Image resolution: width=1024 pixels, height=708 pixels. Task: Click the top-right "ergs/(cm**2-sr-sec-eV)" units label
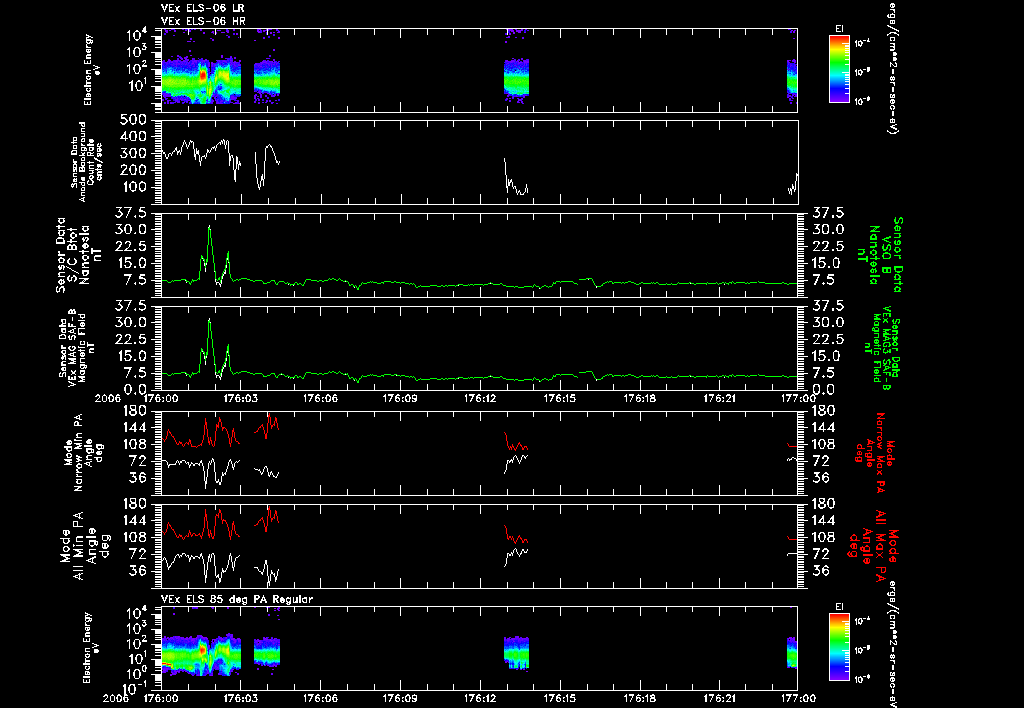pos(891,67)
